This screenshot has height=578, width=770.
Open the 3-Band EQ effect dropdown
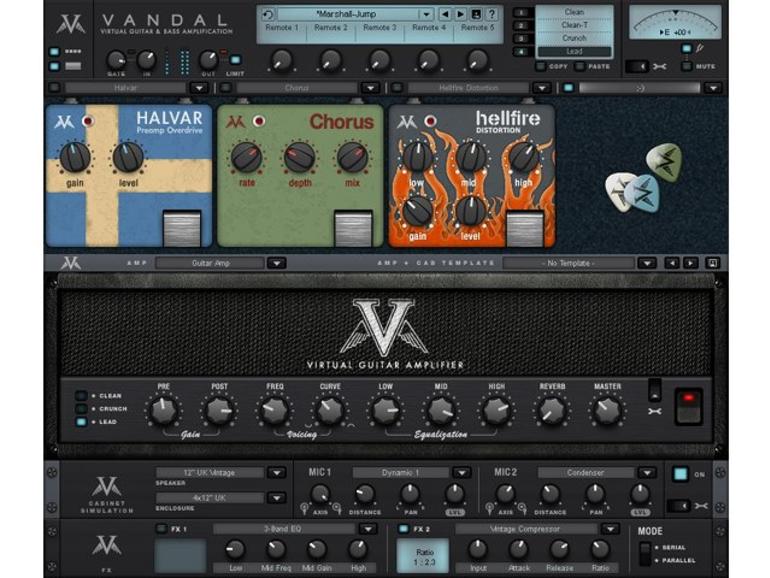tap(368, 529)
